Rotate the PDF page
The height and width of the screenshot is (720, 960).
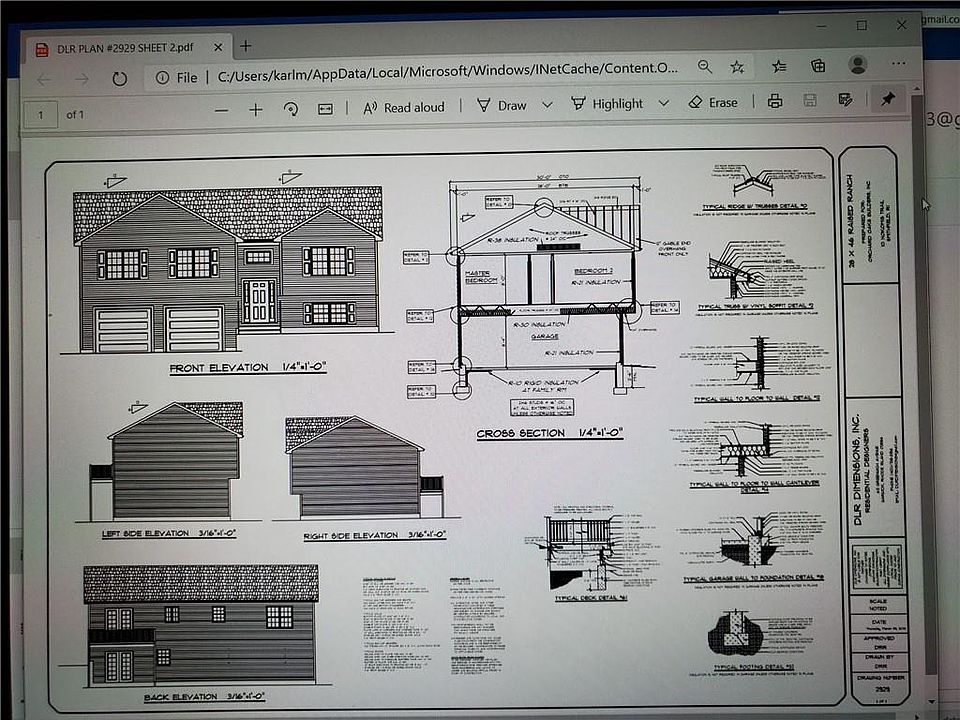coord(290,109)
